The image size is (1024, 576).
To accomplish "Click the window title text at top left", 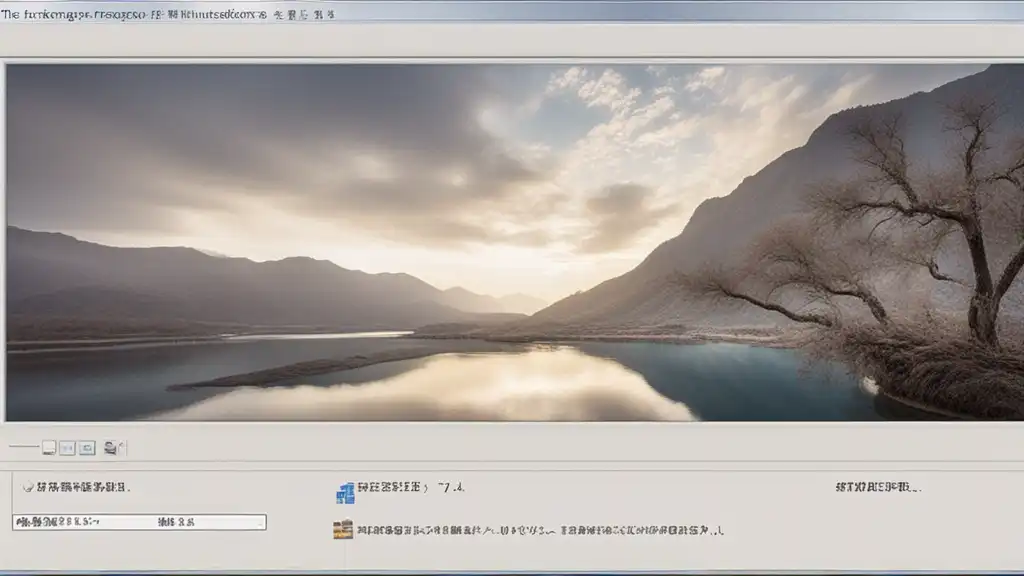I will (x=140, y=14).
